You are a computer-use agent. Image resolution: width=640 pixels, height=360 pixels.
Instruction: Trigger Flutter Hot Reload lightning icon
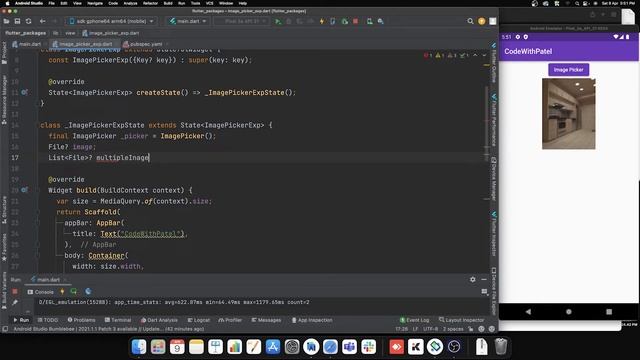[322, 21]
